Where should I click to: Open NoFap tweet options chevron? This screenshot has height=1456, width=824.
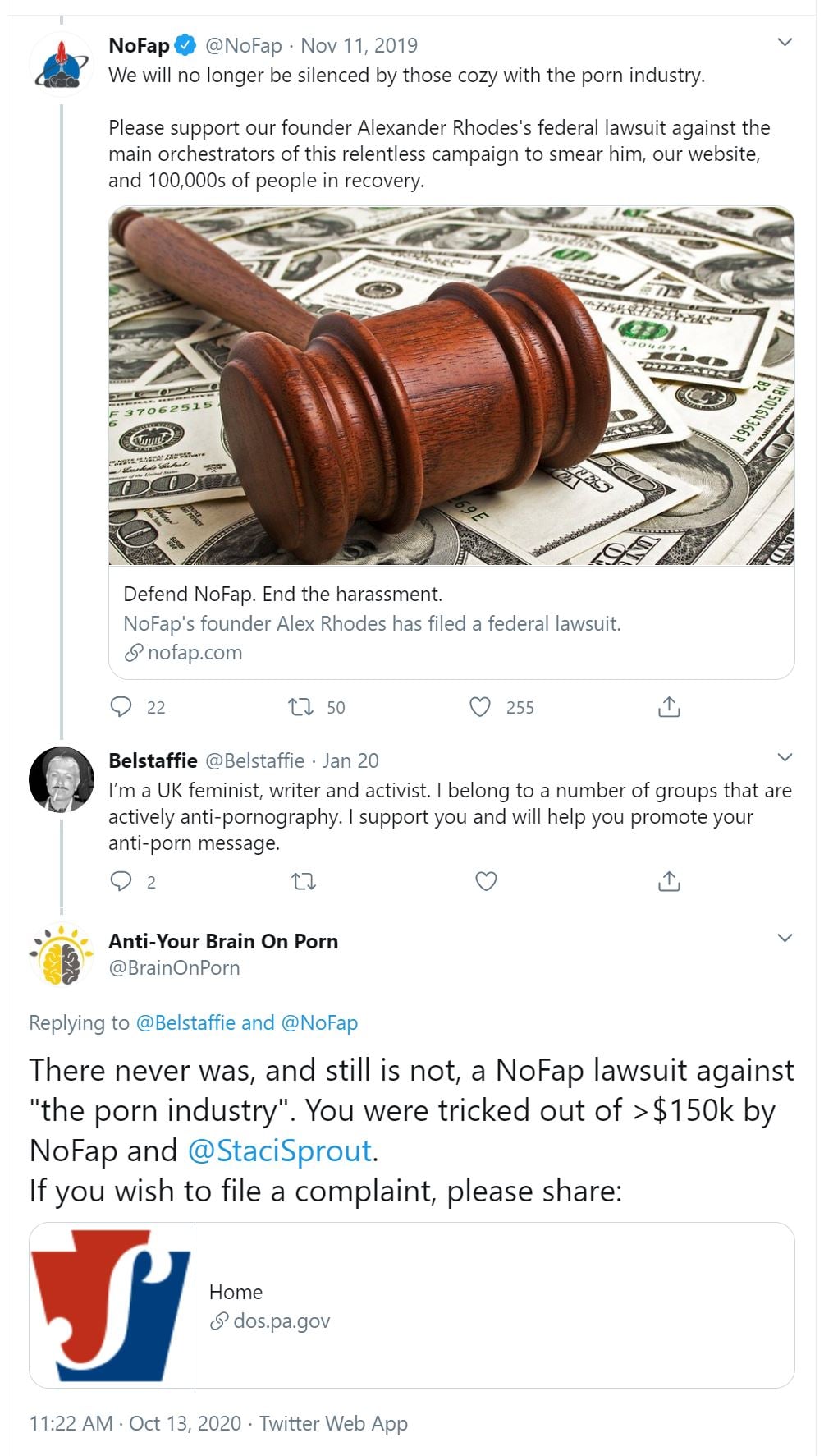click(785, 43)
